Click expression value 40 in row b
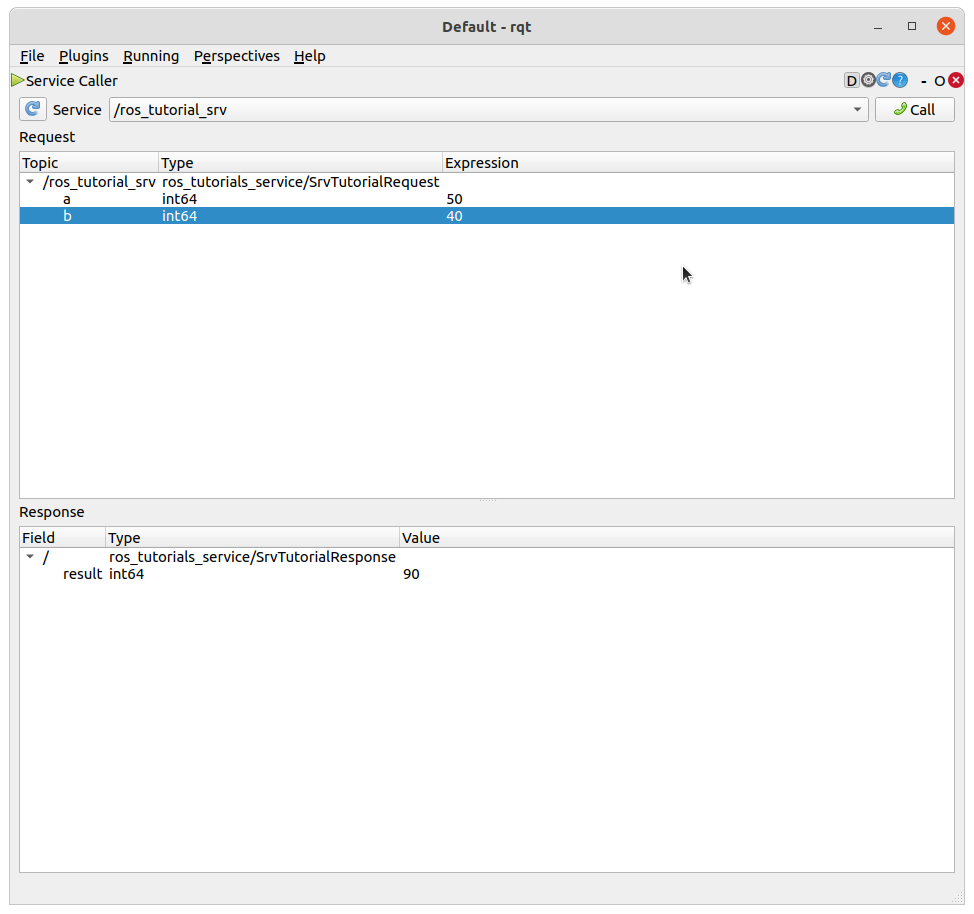This screenshot has width=974, height=914. point(454,216)
